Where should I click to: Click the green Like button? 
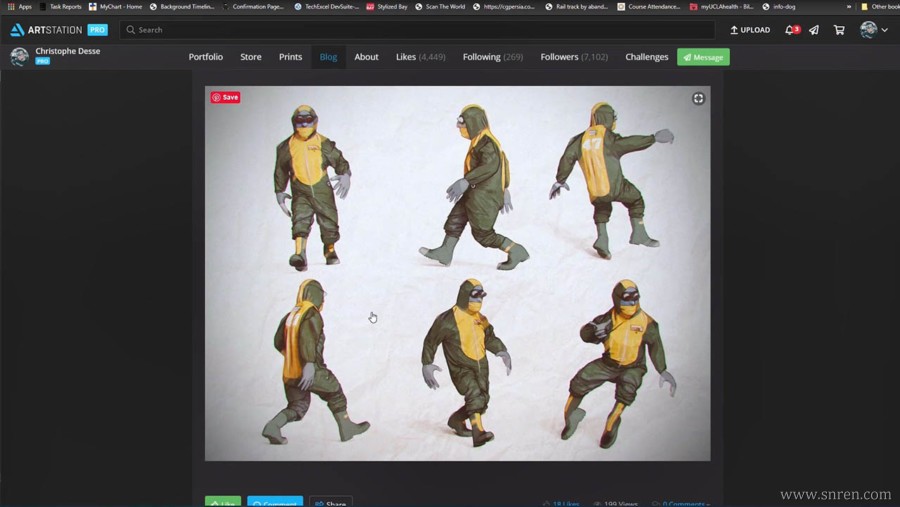pyautogui.click(x=223, y=502)
